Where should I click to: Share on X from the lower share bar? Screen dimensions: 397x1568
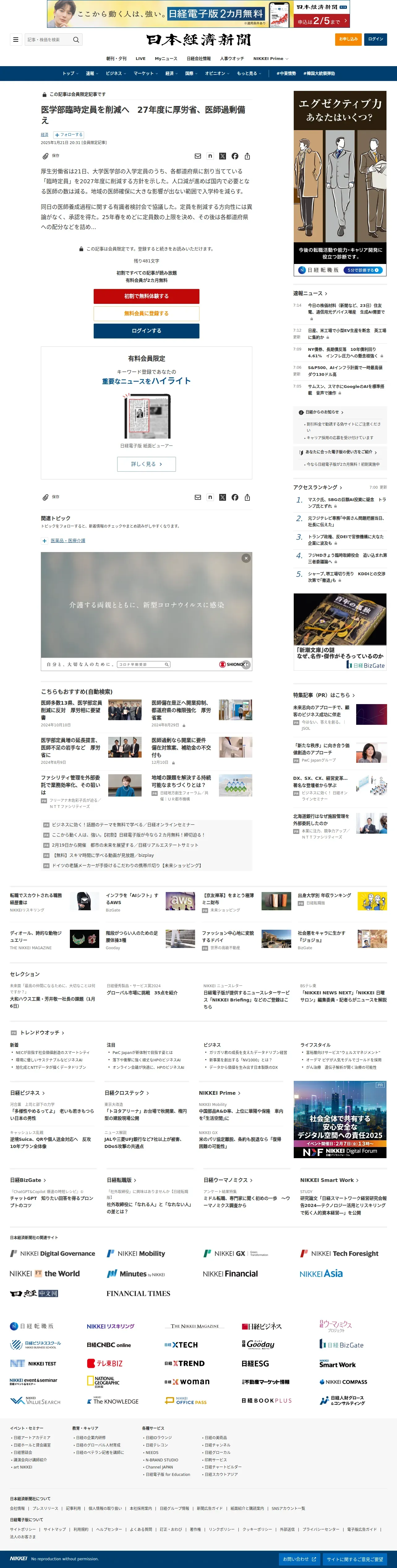click(222, 497)
